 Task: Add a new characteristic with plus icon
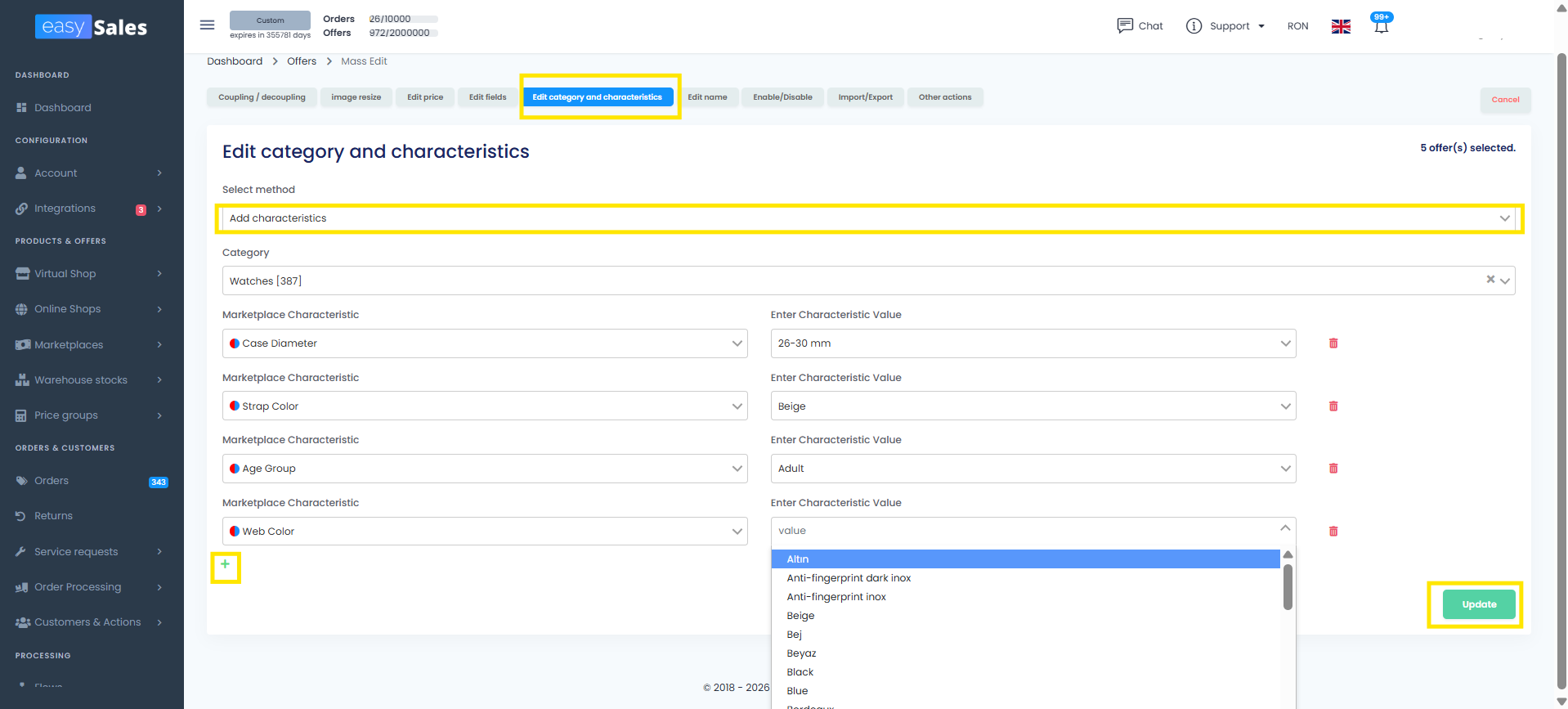tap(225, 564)
